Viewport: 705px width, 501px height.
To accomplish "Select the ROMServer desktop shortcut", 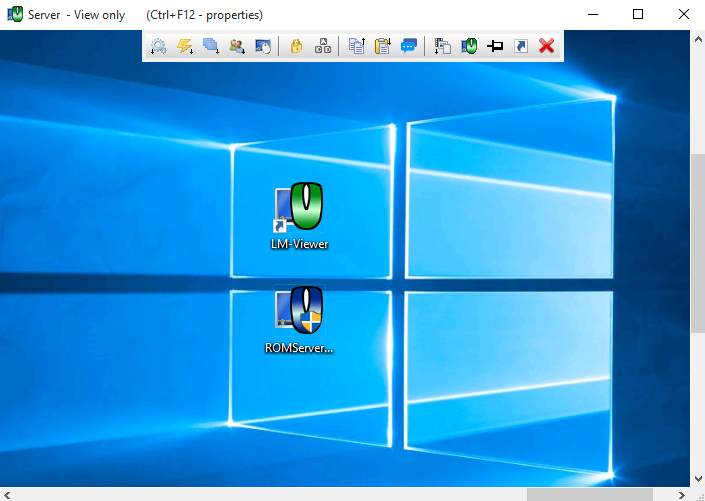I will [x=300, y=320].
